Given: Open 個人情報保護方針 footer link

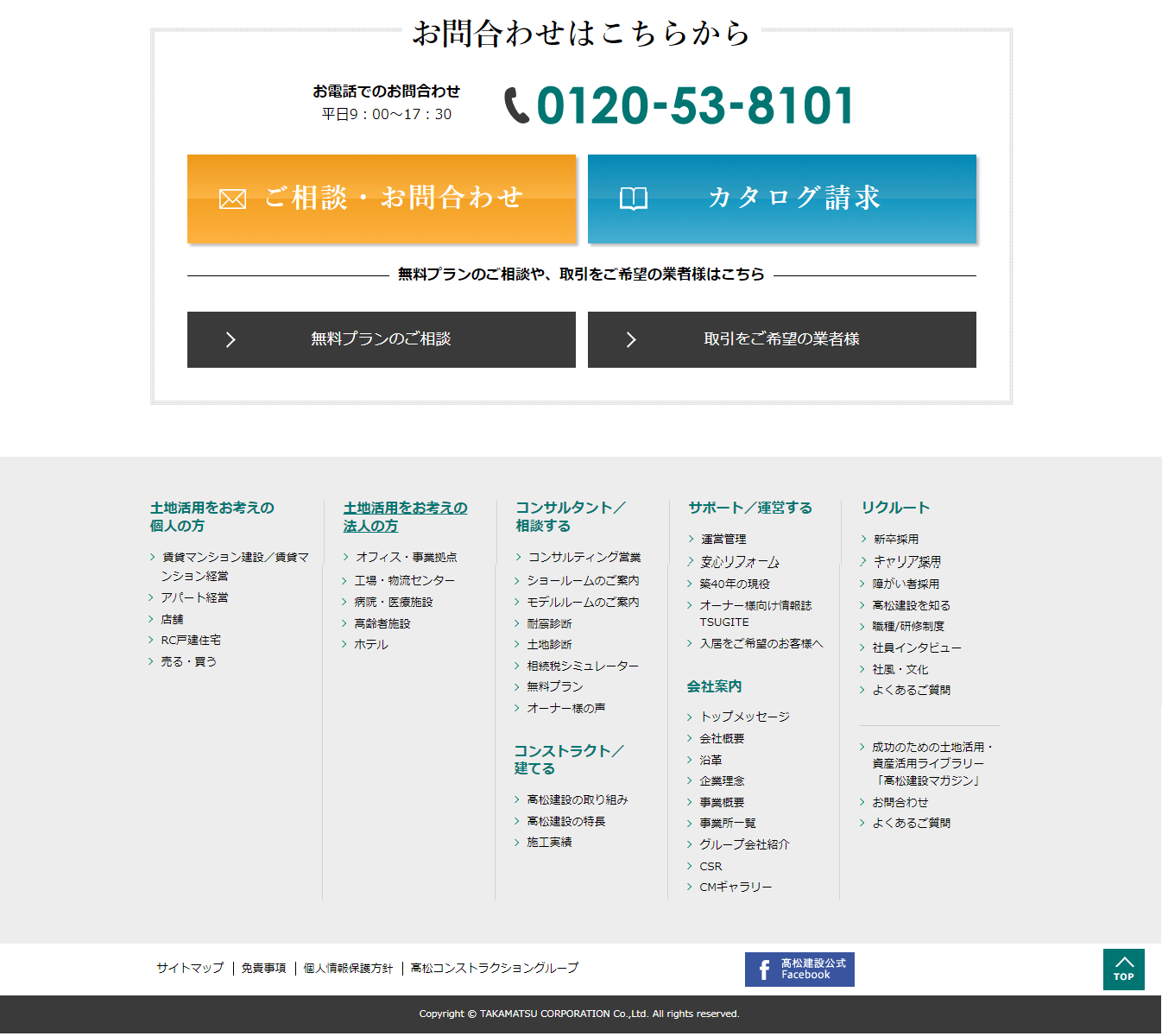Looking at the screenshot, I should 348,969.
